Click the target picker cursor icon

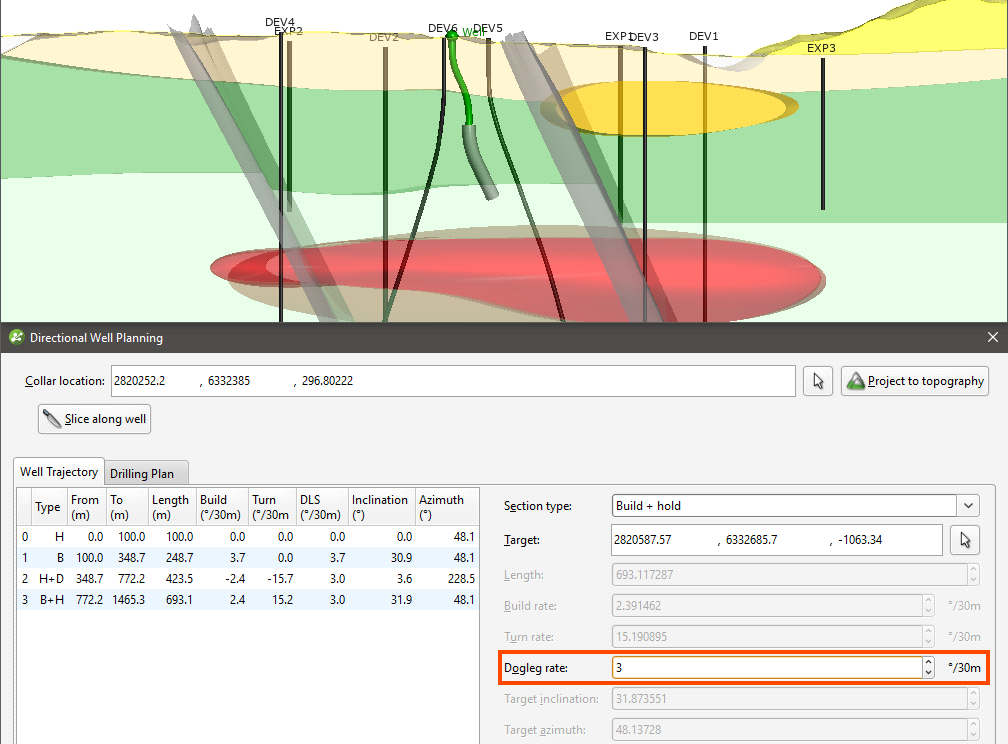(964, 540)
